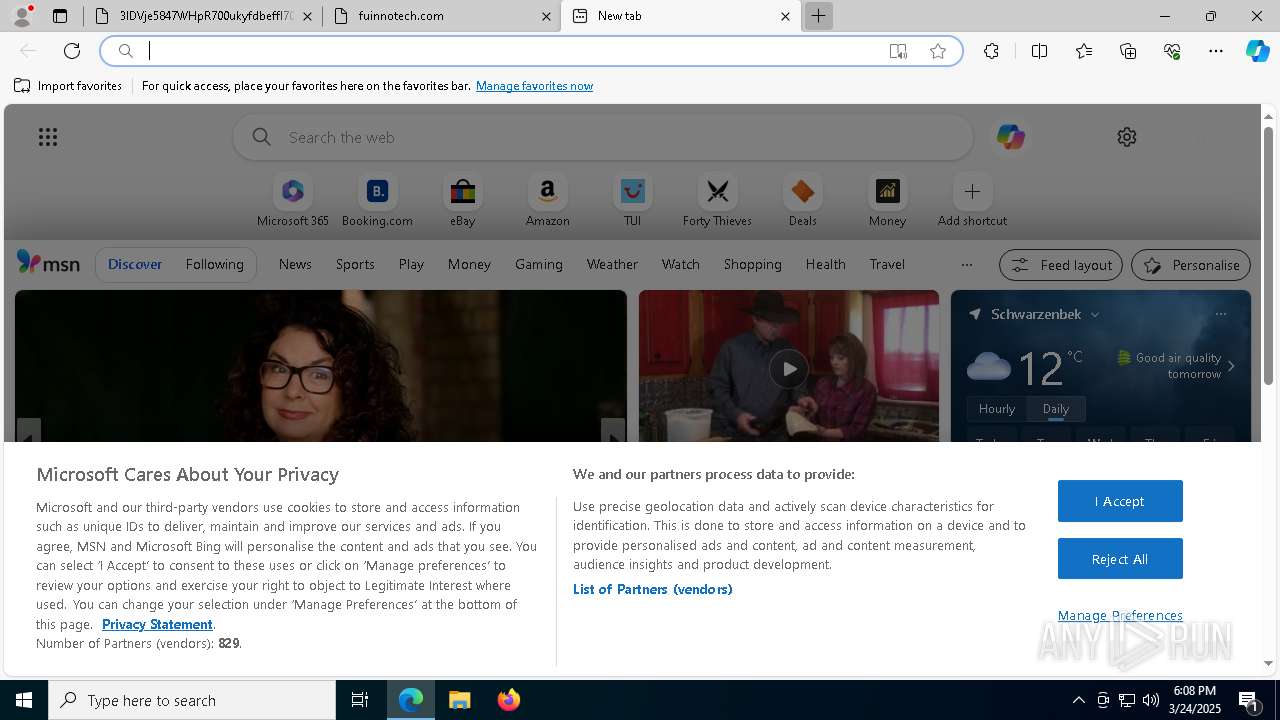Open the Collections icon

pyautogui.click(x=1128, y=51)
